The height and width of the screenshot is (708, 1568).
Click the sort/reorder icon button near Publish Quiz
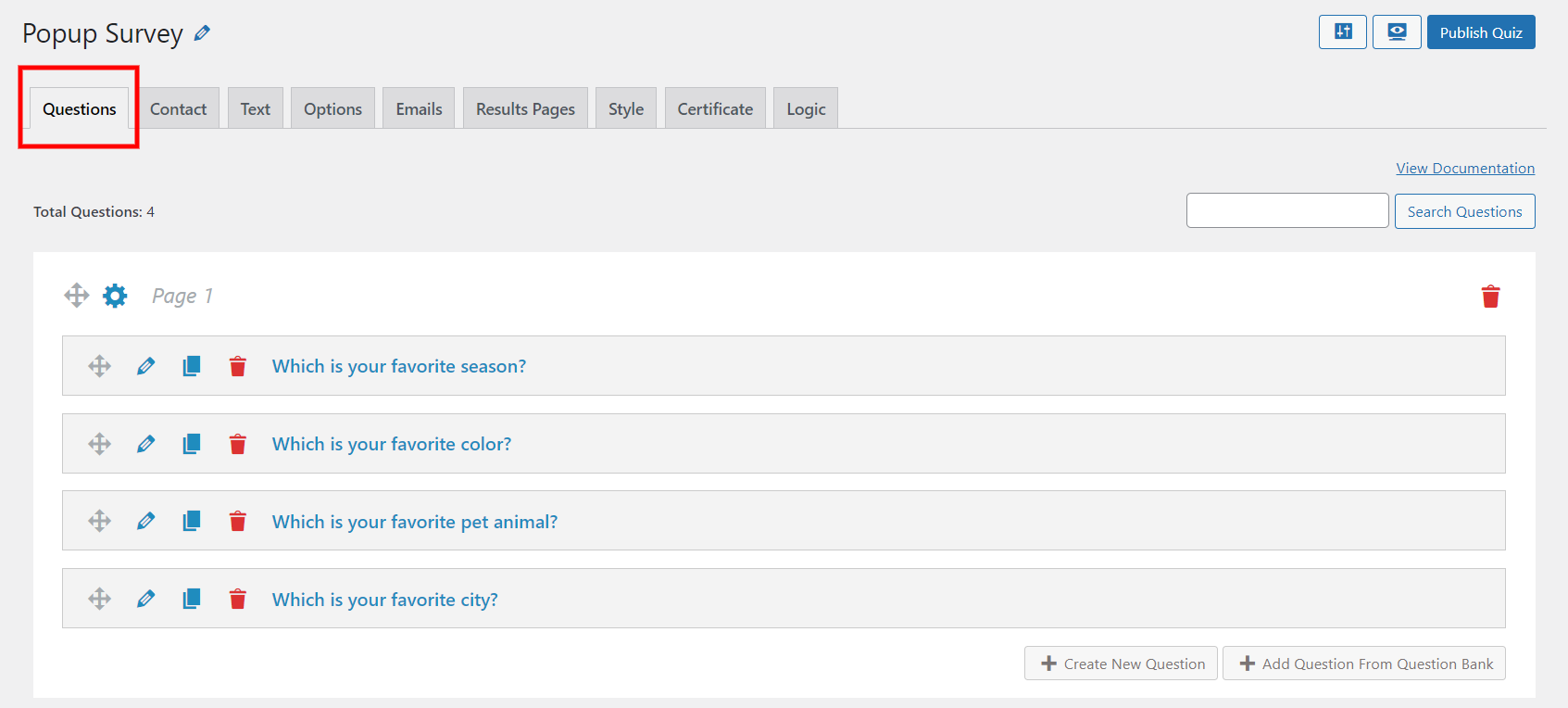(x=1342, y=32)
